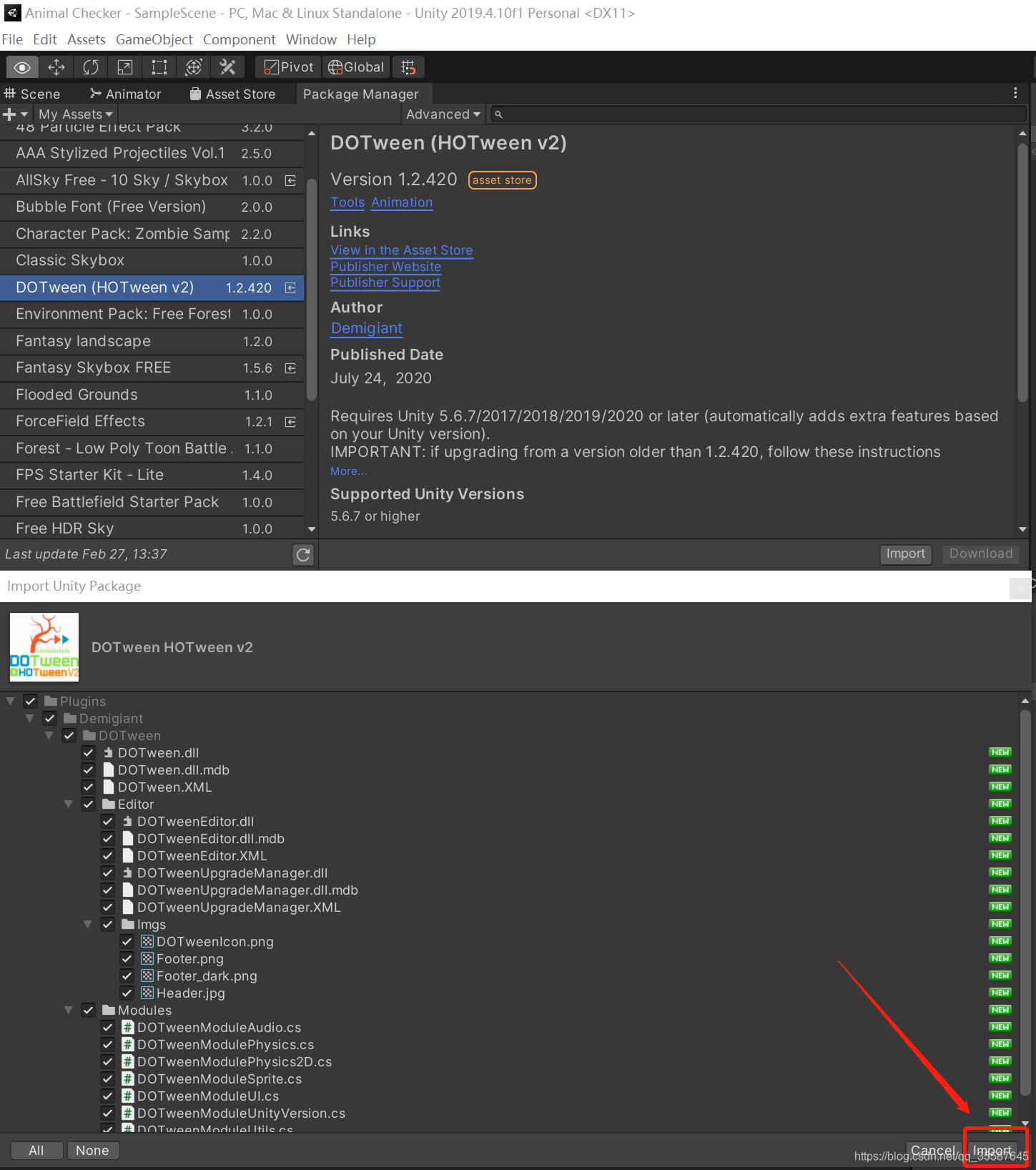The width and height of the screenshot is (1036, 1170).
Task: Click the DOTweenModuleUI.cs script icon
Action: (x=127, y=1096)
